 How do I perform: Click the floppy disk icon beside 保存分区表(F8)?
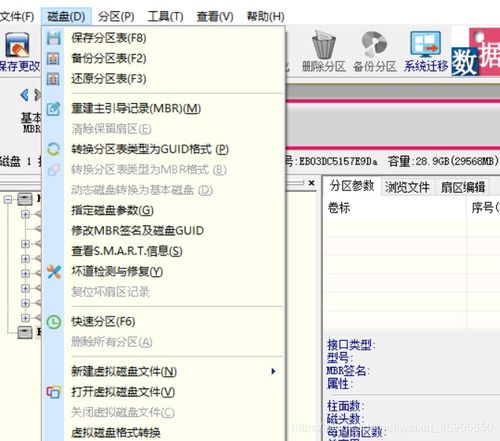tap(53, 38)
